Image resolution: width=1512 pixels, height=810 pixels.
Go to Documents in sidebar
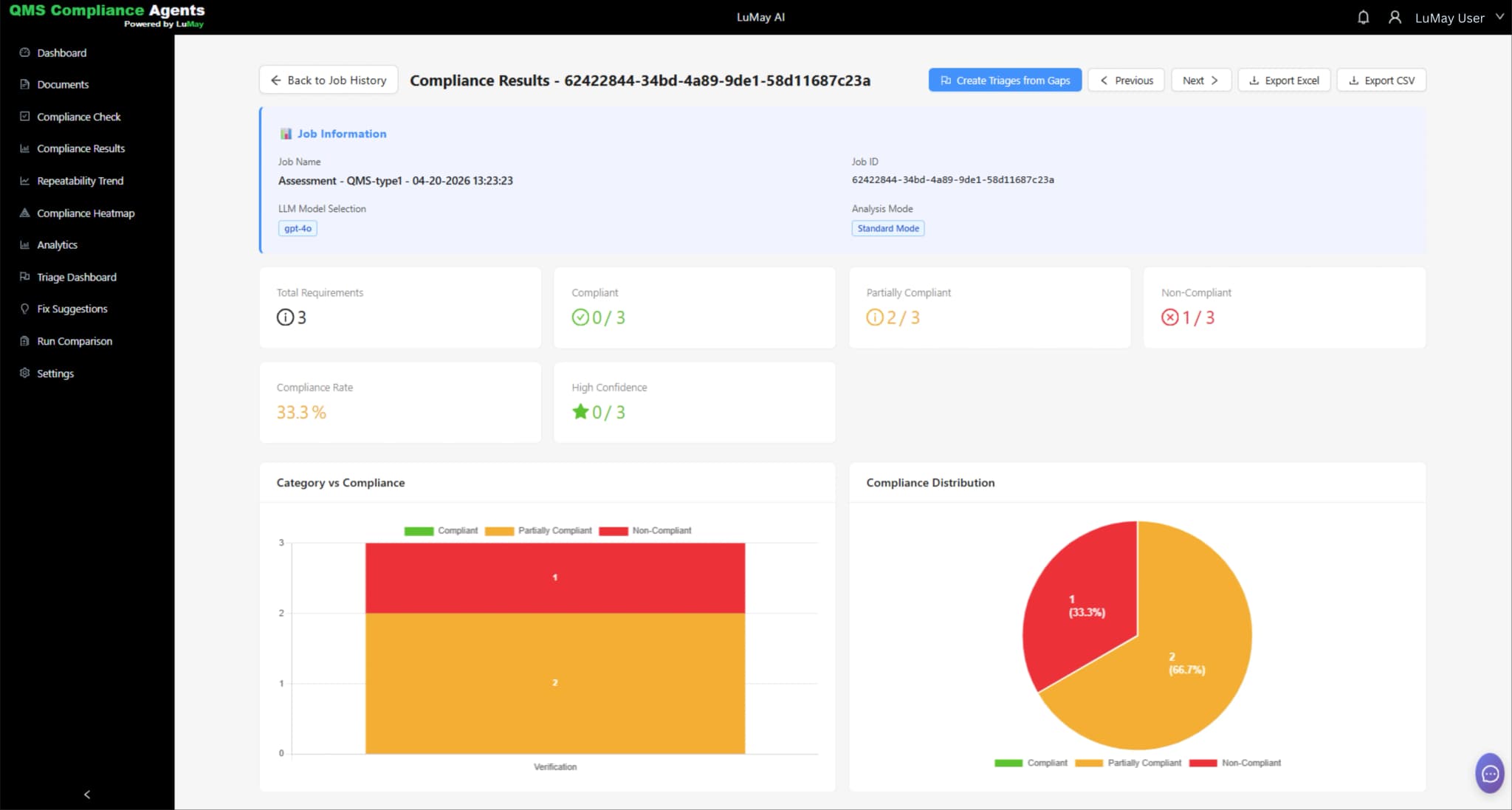(63, 84)
